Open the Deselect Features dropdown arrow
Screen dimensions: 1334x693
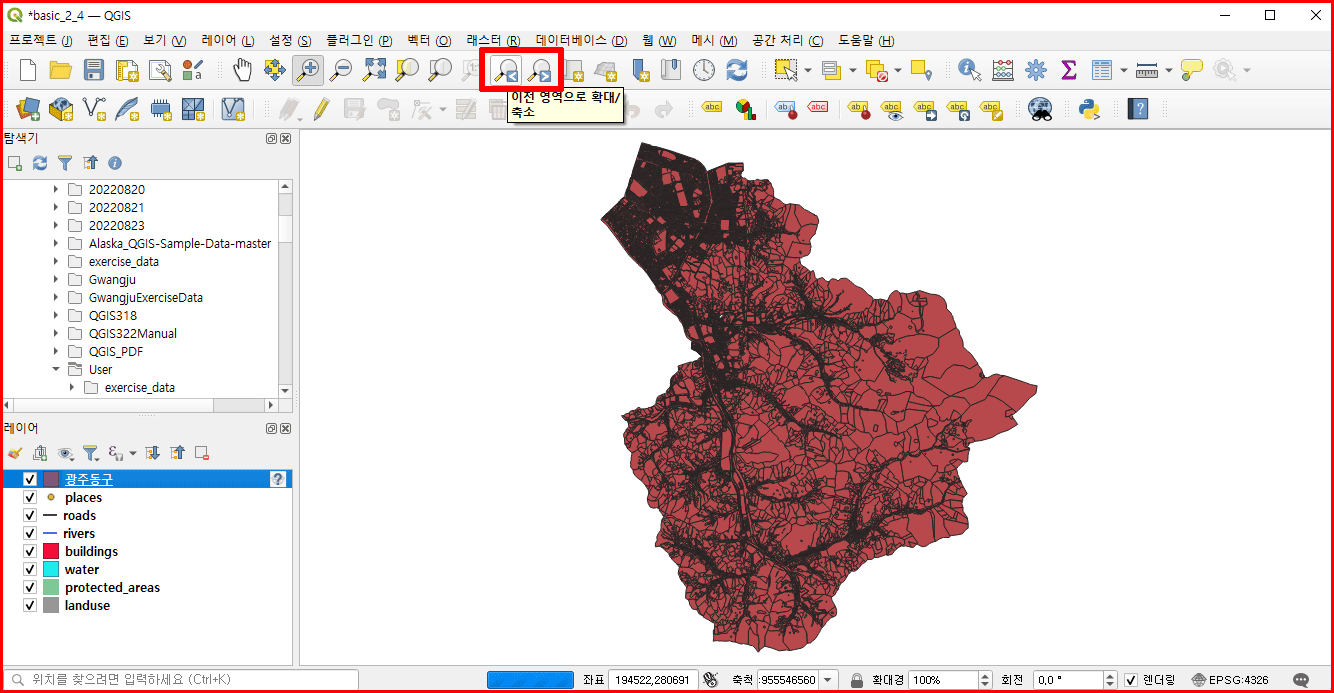click(898, 70)
